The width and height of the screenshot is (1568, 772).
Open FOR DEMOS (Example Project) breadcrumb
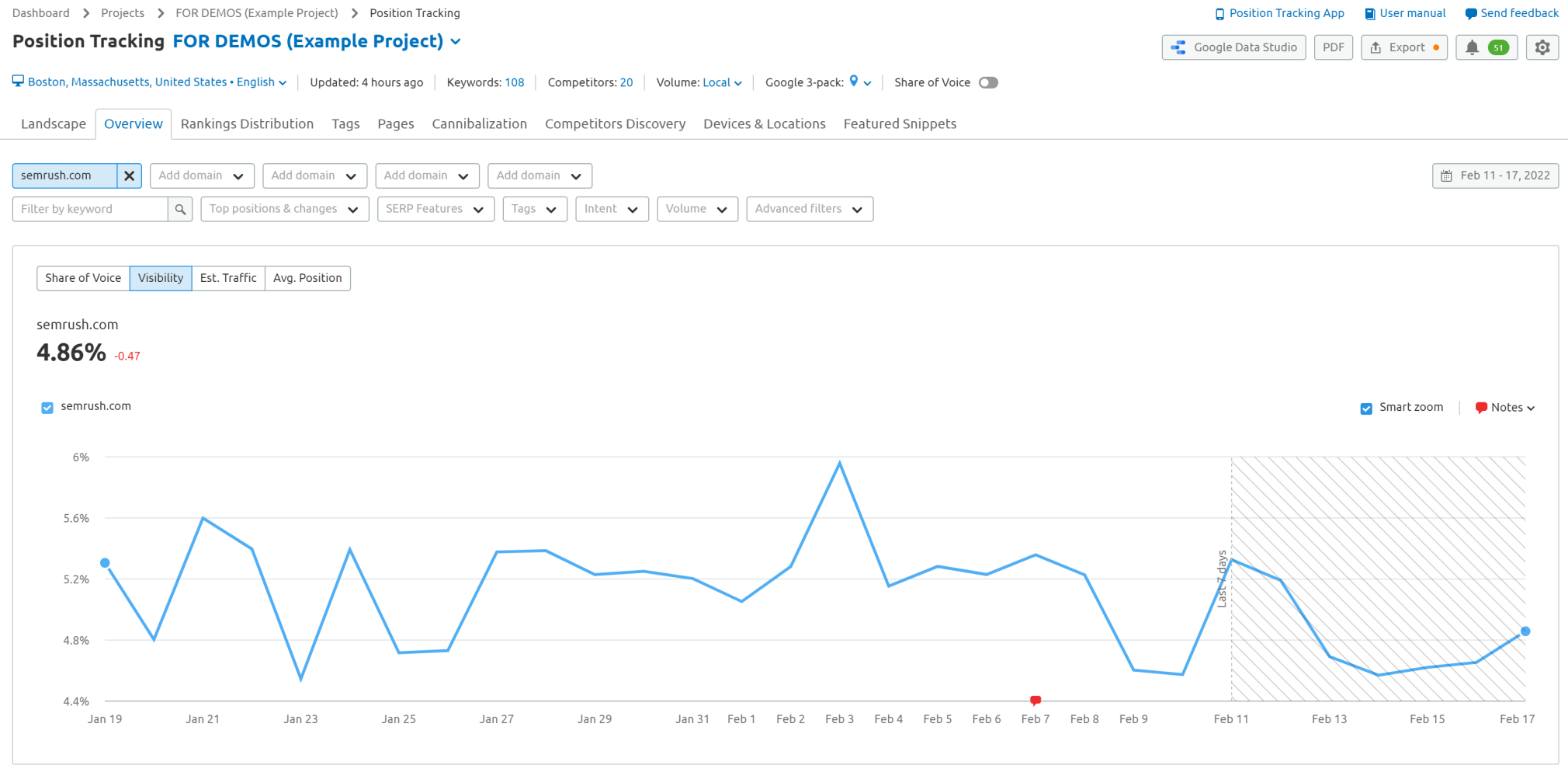click(257, 13)
